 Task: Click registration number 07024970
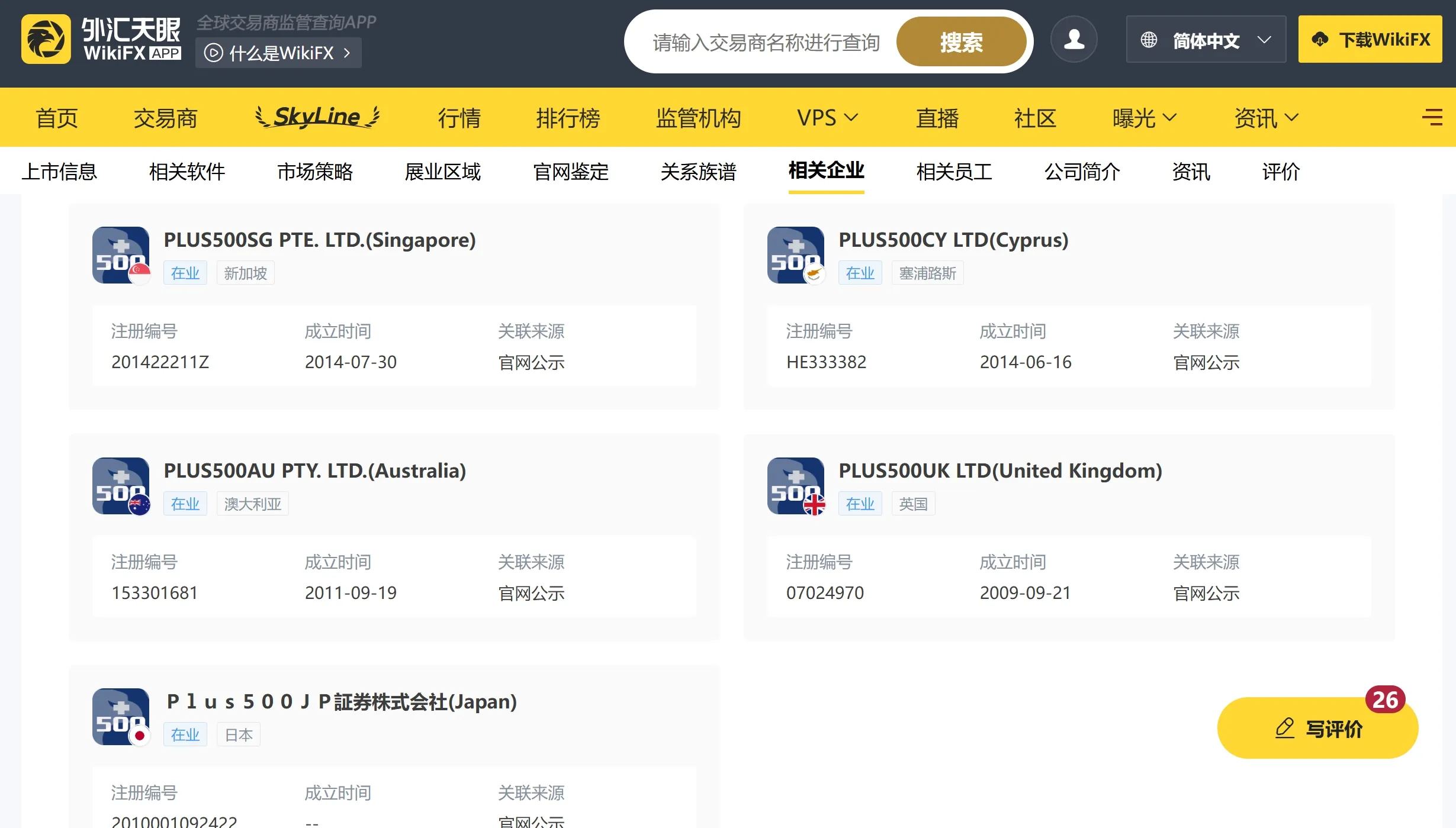click(825, 592)
